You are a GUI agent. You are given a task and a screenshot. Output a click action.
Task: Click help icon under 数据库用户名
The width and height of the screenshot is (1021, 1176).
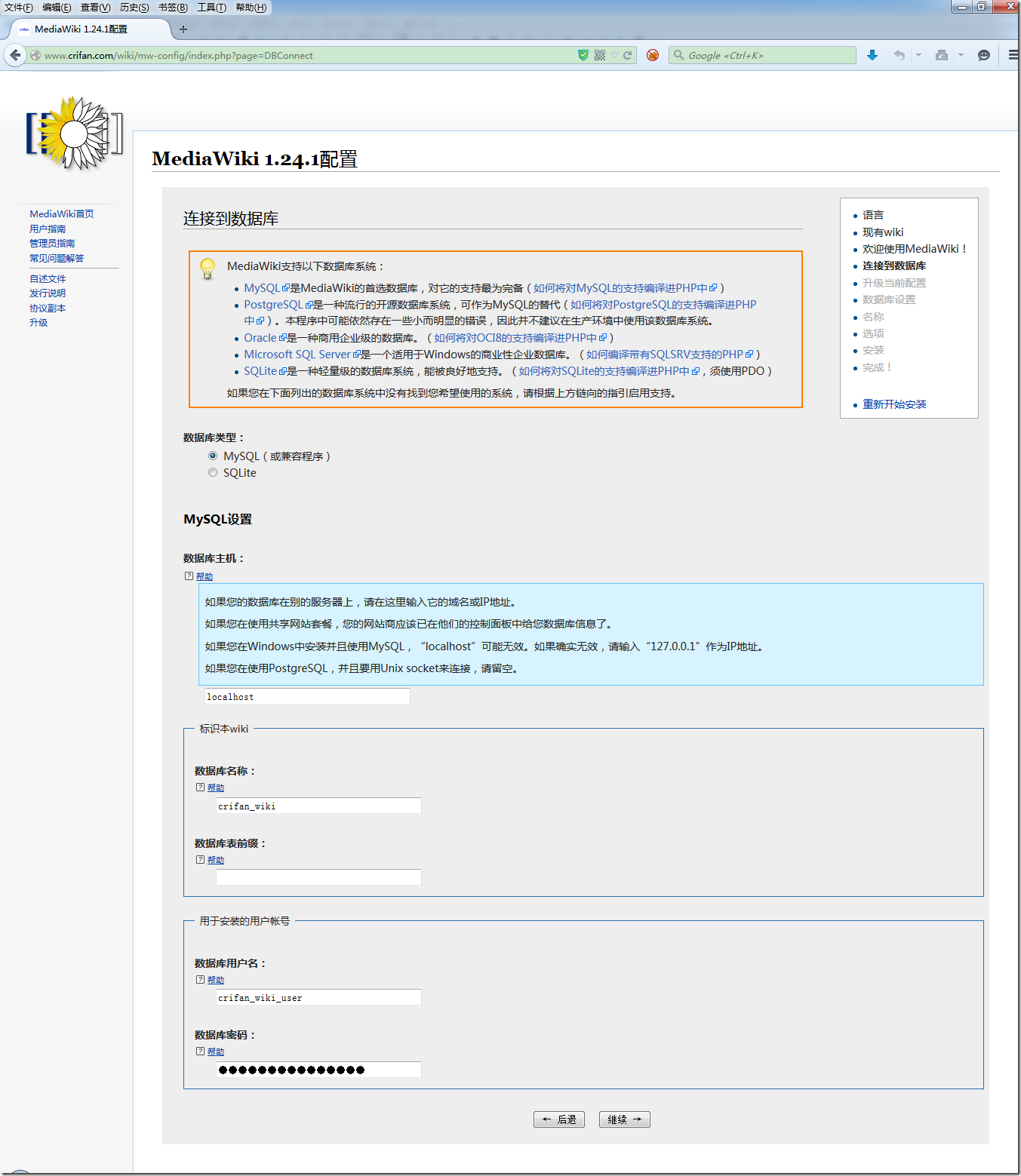point(200,980)
